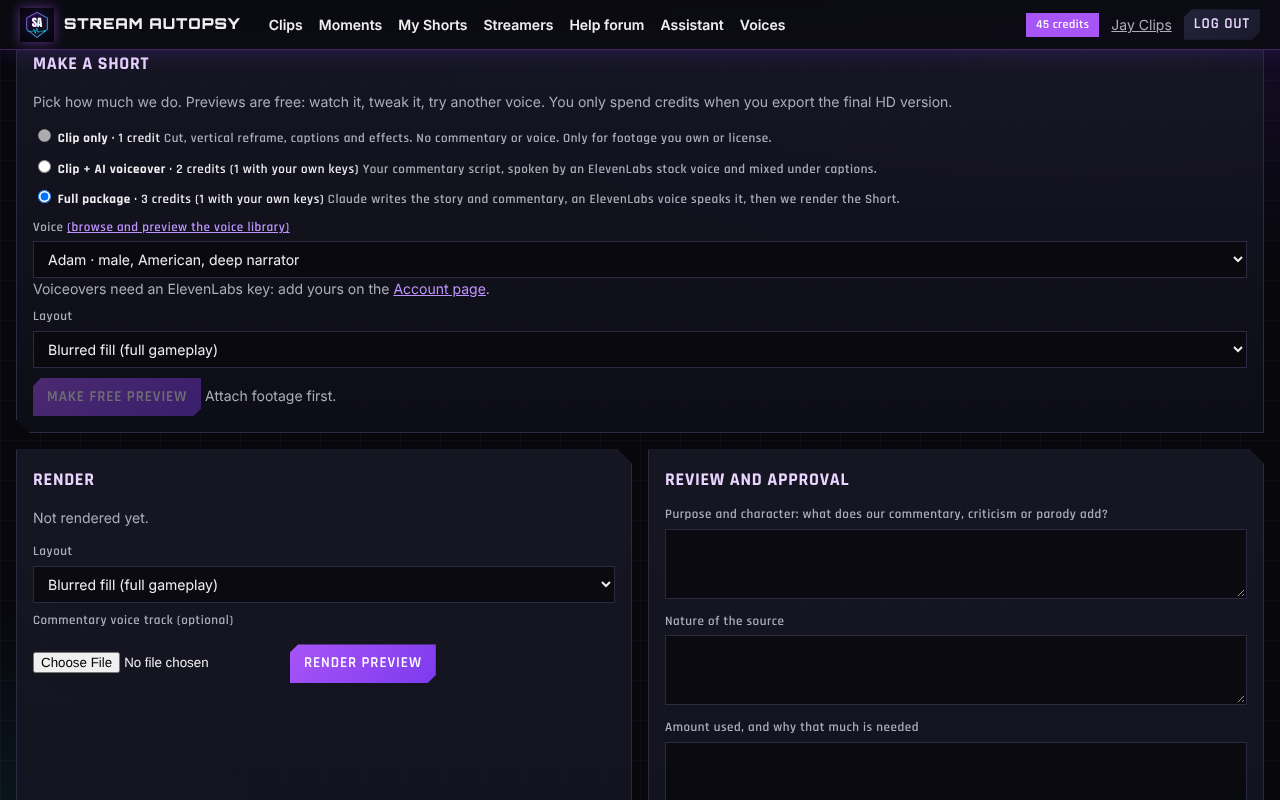
Task: Click the Render Preview button
Action: pyautogui.click(x=363, y=663)
